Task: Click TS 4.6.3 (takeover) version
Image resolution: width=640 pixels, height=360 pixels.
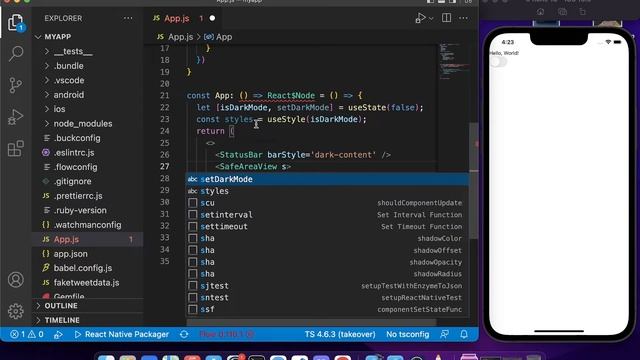Action: (x=340, y=334)
